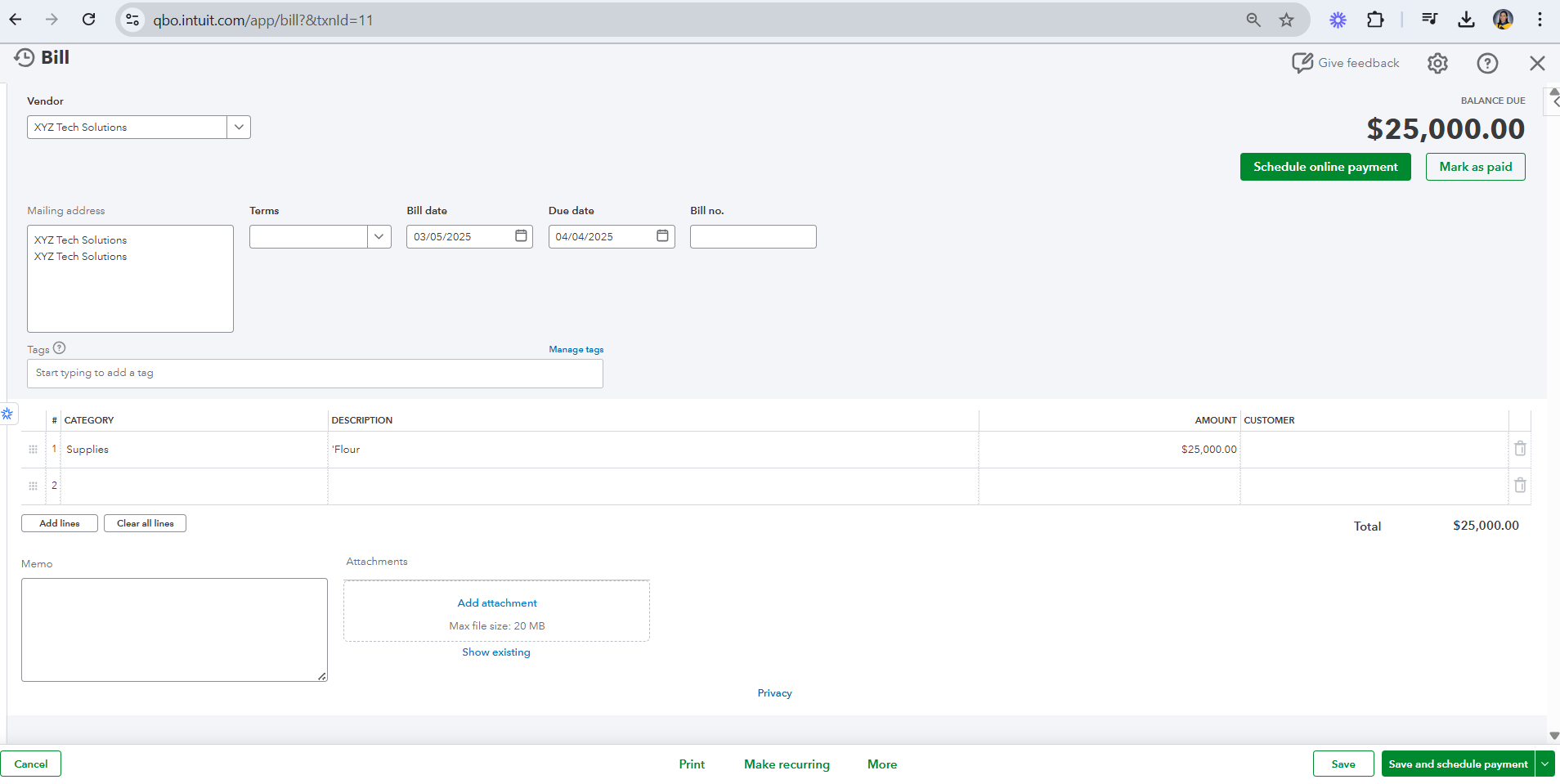Bookmark this page with the star icon

[1287, 20]
